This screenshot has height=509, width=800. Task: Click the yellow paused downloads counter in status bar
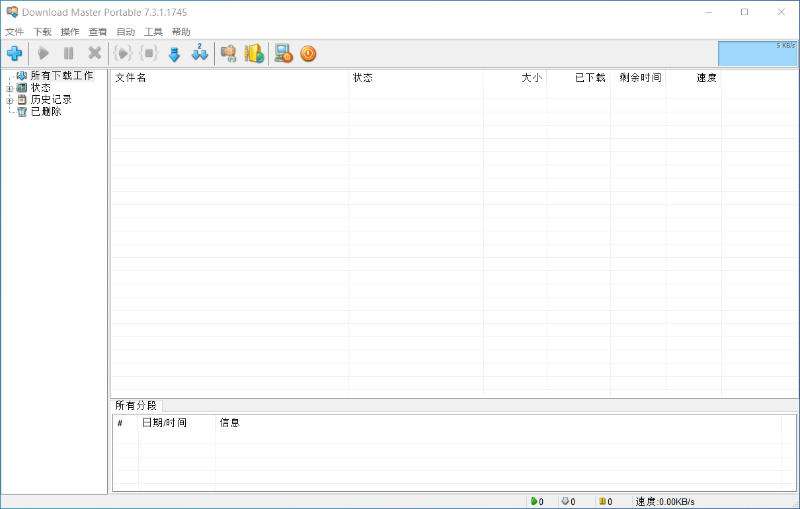606,501
